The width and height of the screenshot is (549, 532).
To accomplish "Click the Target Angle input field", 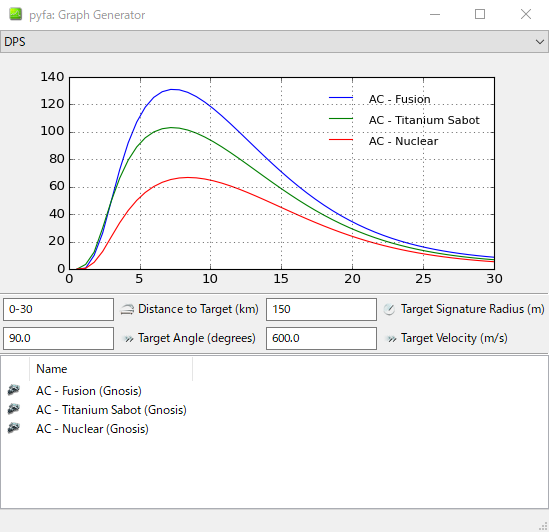I will [58, 338].
